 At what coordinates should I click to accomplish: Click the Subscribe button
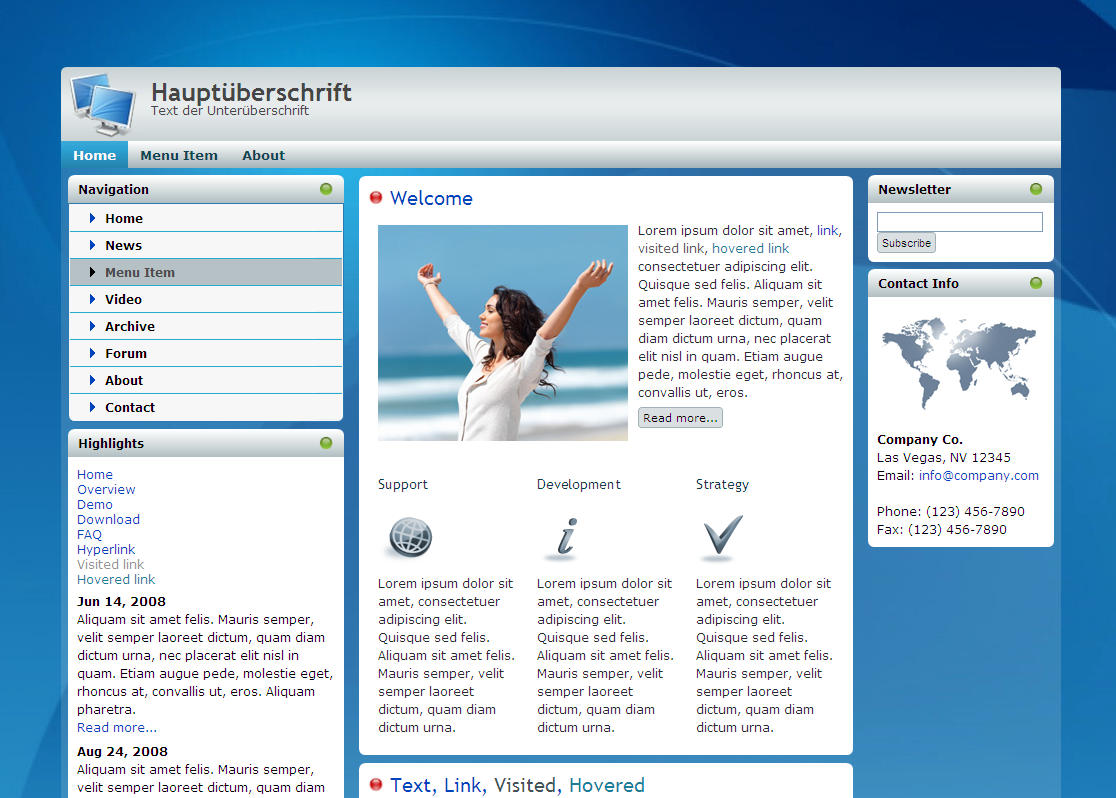pyautogui.click(x=906, y=243)
